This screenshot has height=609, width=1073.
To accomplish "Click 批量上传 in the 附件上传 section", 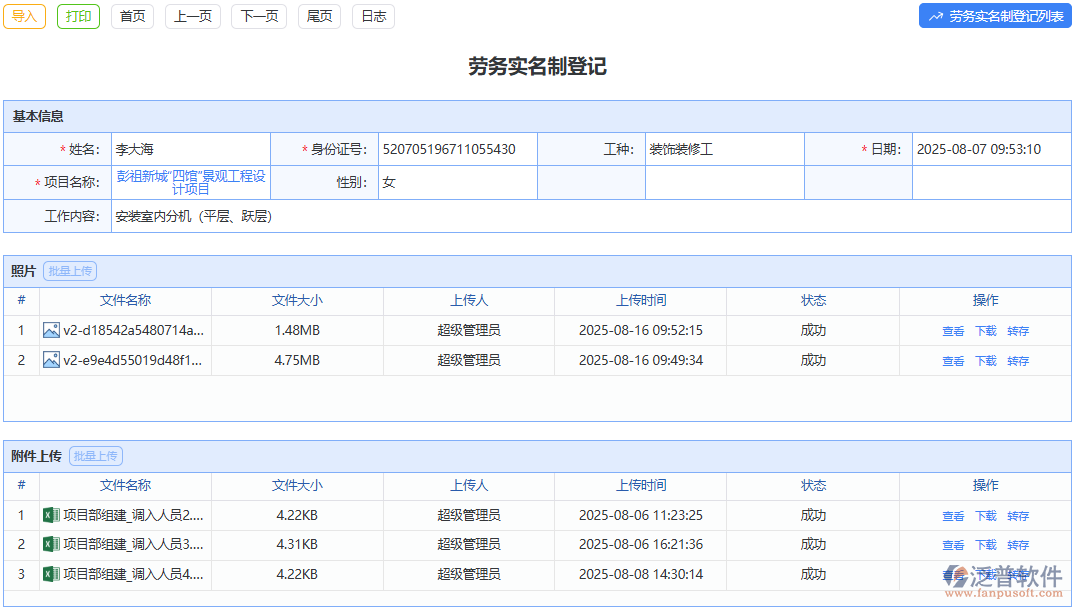I will [x=95, y=455].
